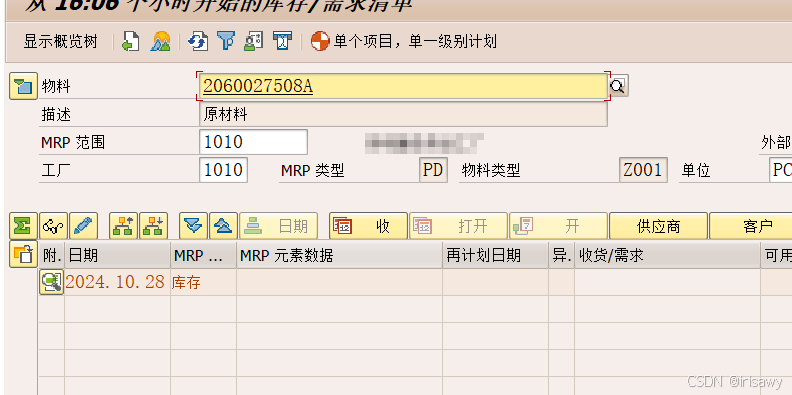Click the 异. column header

(x=562, y=255)
